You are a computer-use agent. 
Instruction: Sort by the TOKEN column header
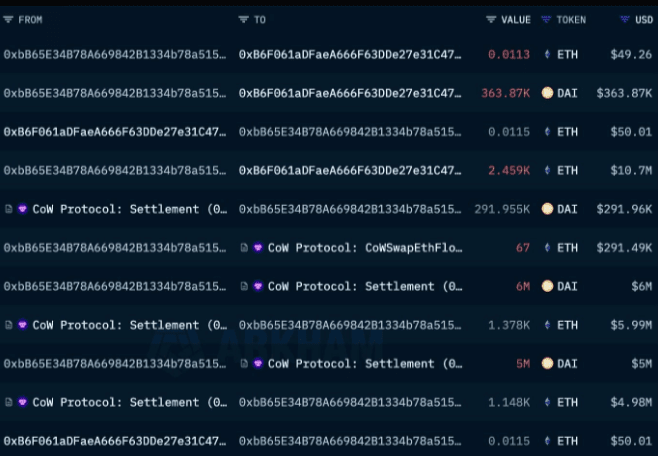click(571, 20)
